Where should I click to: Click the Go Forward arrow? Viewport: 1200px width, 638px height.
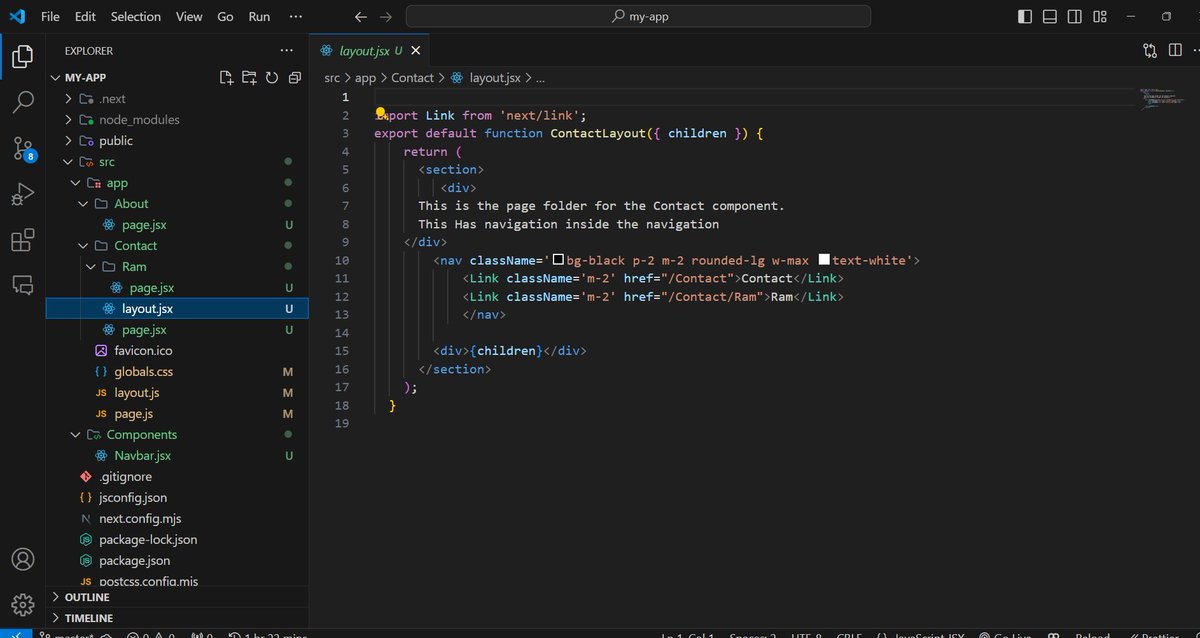pyautogui.click(x=386, y=17)
